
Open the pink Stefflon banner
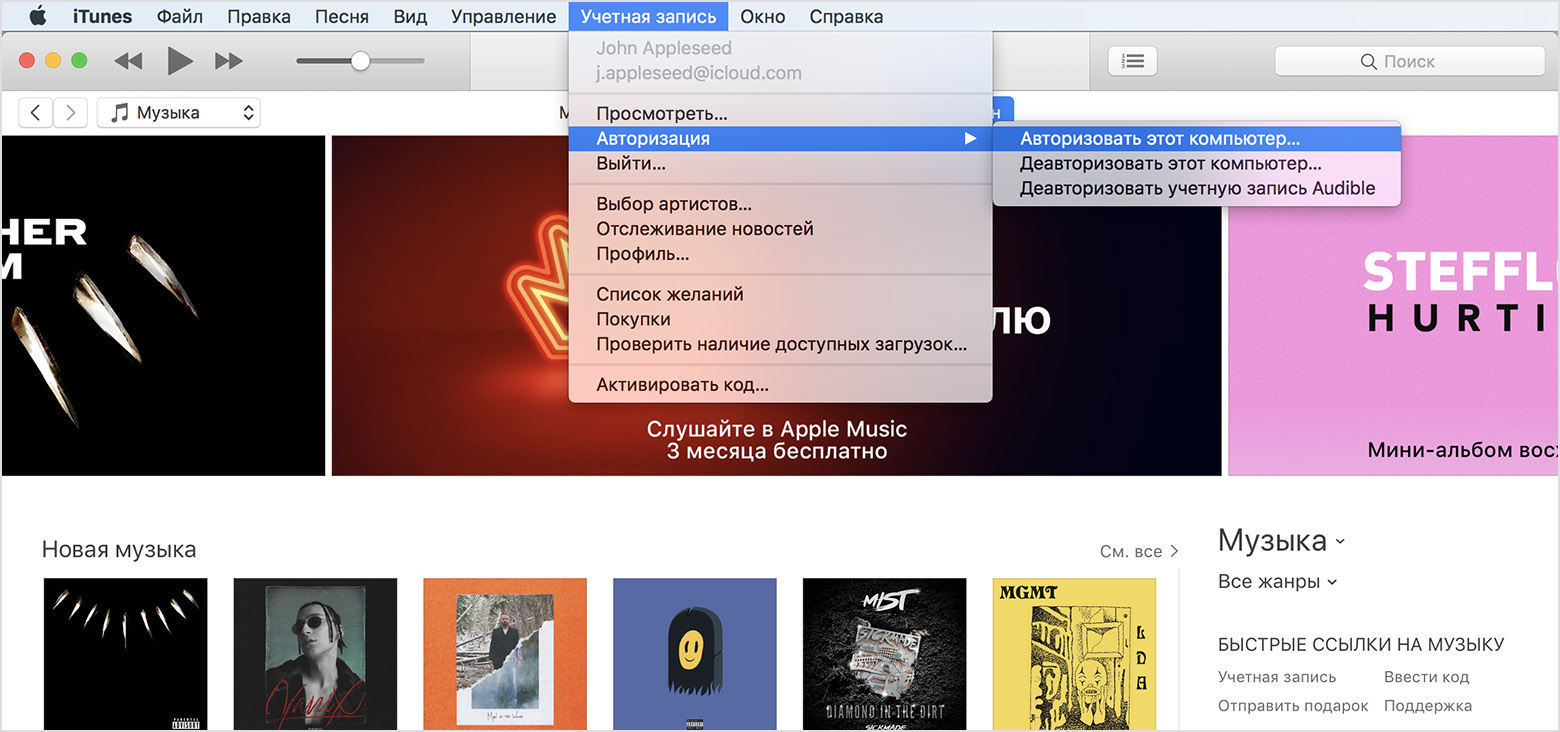1393,305
